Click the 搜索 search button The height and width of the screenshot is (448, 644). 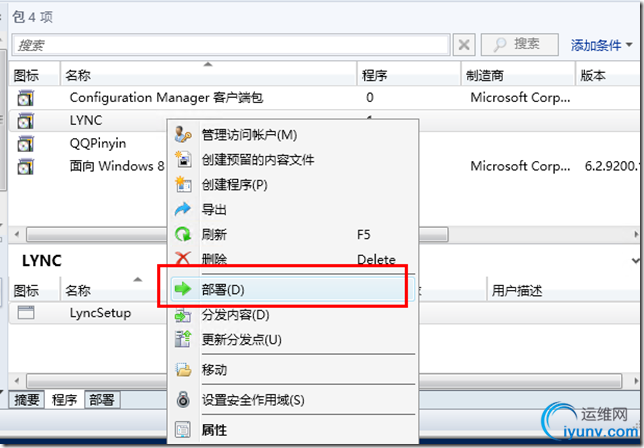click(x=520, y=44)
